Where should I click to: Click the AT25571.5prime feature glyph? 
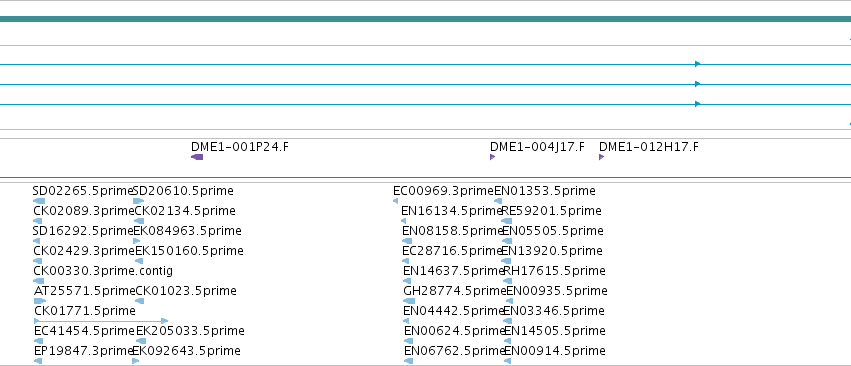(x=40, y=301)
